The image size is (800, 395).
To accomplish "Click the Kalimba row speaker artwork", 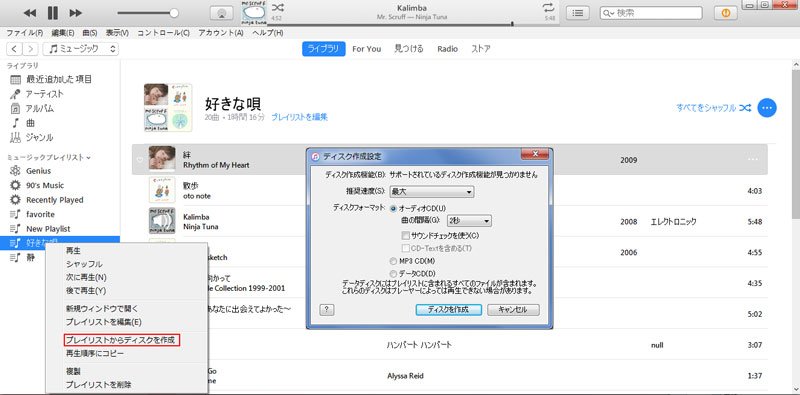I will (x=162, y=221).
